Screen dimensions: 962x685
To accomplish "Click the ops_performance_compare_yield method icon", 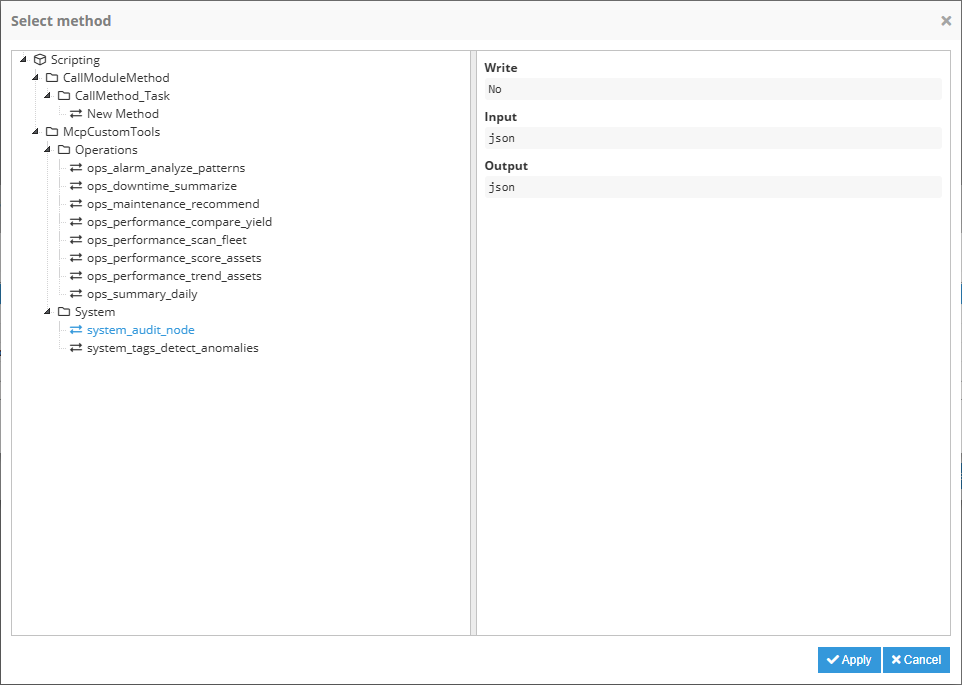I will pos(76,222).
